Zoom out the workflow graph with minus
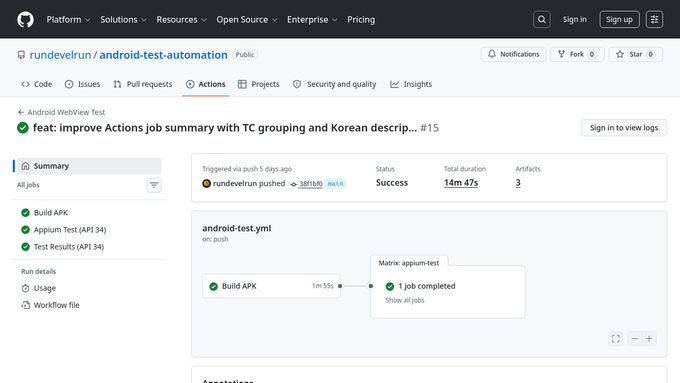Screen dimensions: 680x383 tap(634, 339)
